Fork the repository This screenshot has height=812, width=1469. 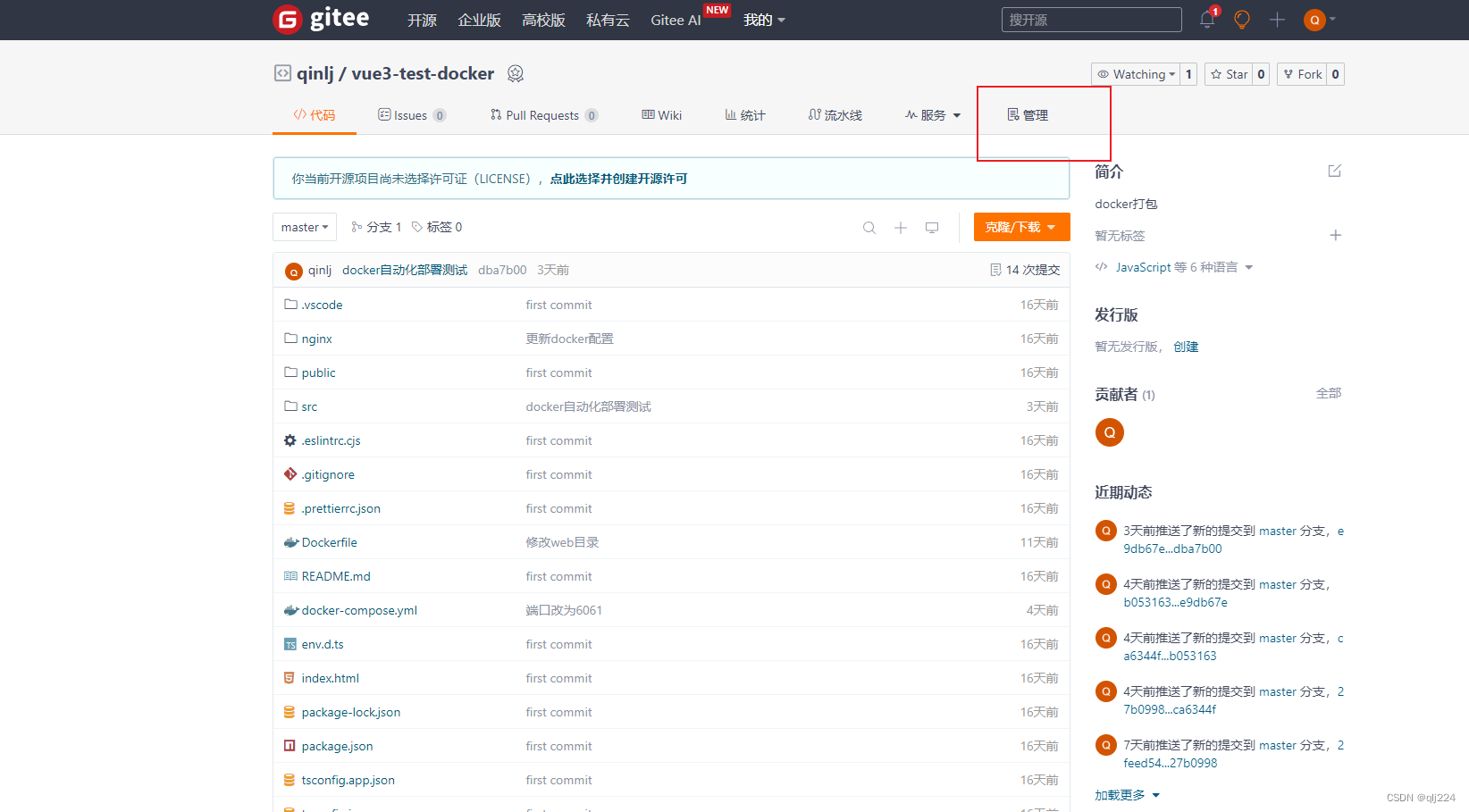[x=1302, y=74]
